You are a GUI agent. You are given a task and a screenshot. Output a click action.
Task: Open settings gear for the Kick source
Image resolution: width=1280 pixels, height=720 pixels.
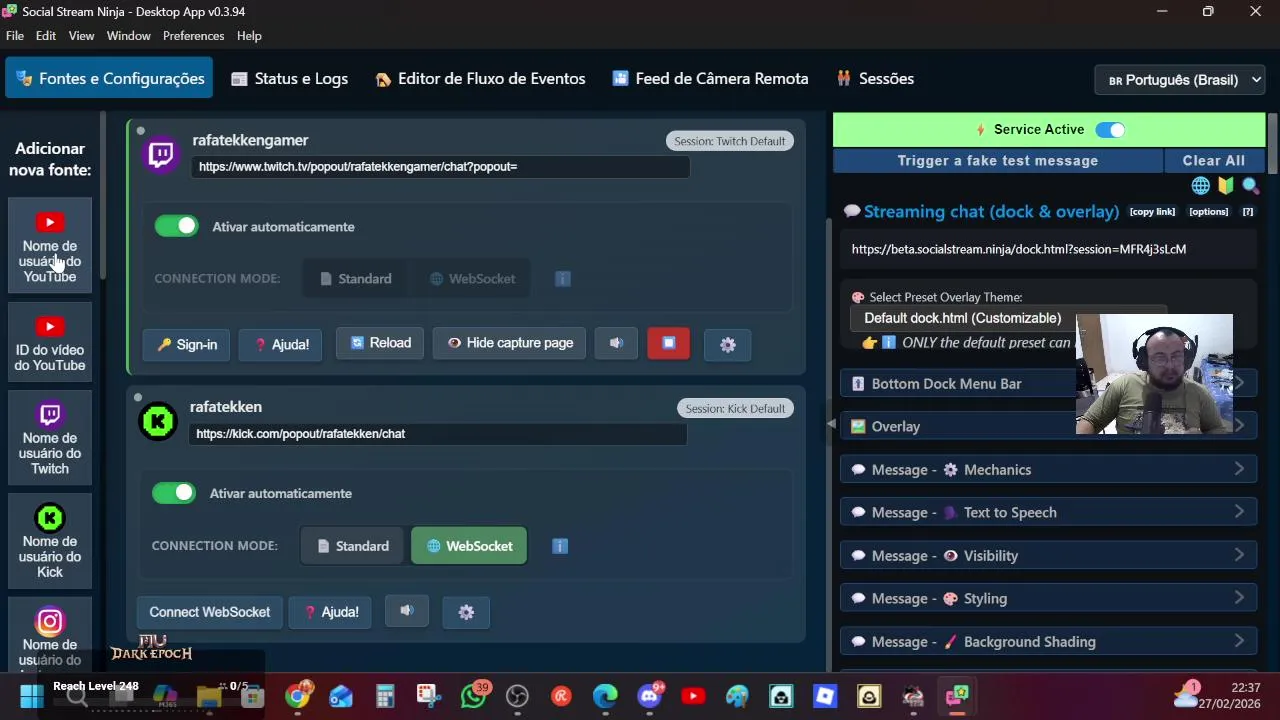466,612
